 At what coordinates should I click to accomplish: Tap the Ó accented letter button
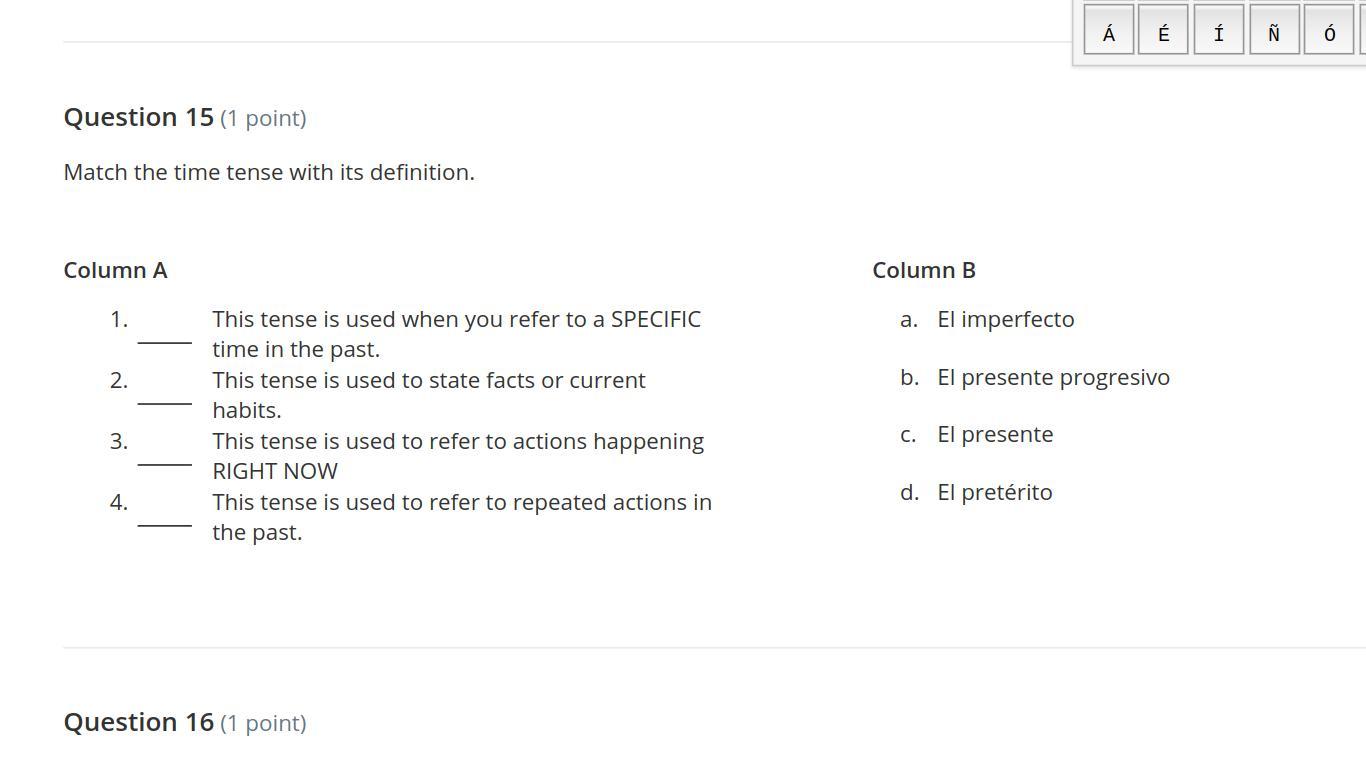click(x=1329, y=33)
